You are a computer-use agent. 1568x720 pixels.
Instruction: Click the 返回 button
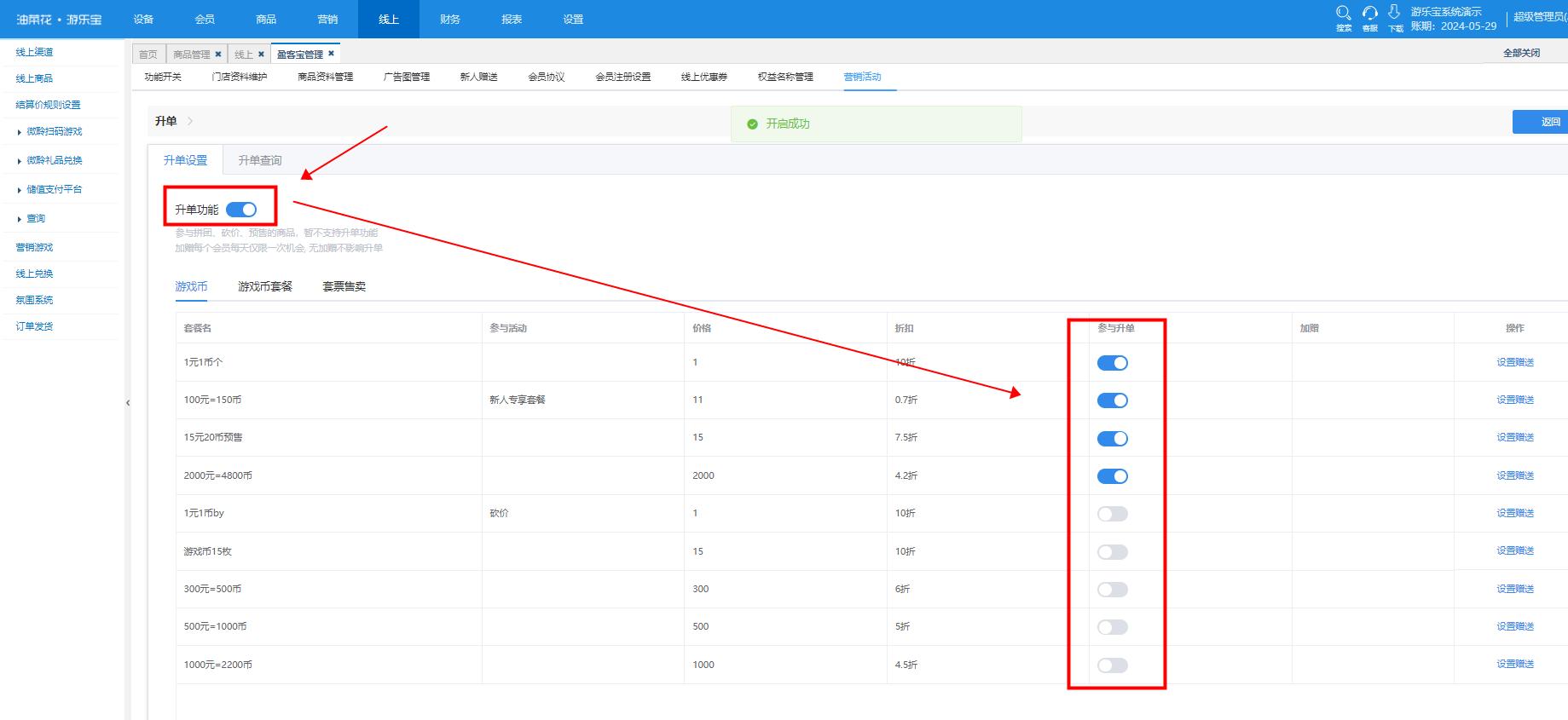point(1541,122)
